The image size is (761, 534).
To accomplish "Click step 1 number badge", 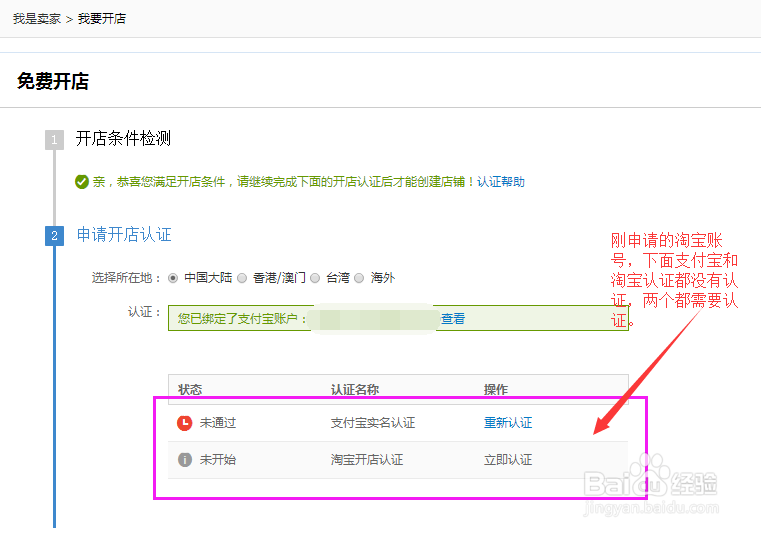I will point(54,140).
